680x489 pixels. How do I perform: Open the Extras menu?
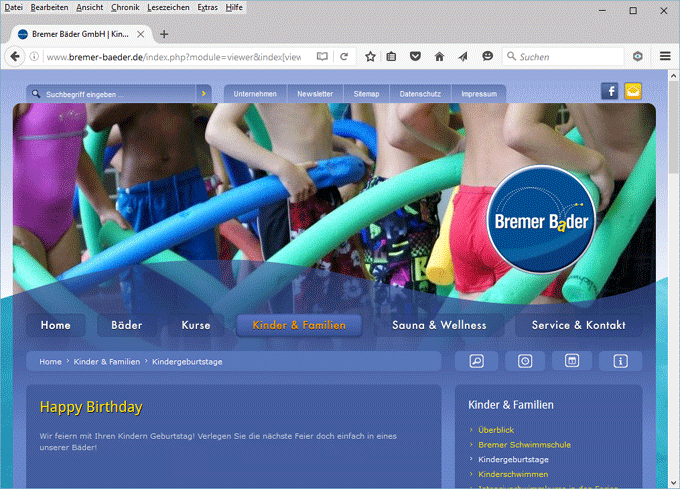(x=207, y=7)
